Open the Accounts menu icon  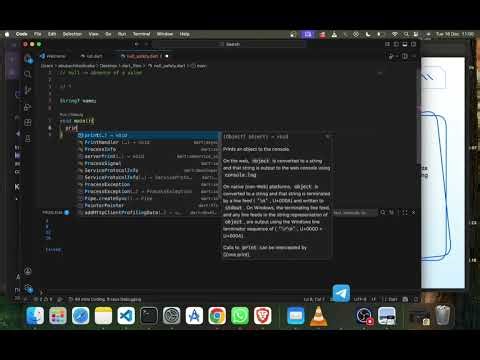tap(28, 271)
